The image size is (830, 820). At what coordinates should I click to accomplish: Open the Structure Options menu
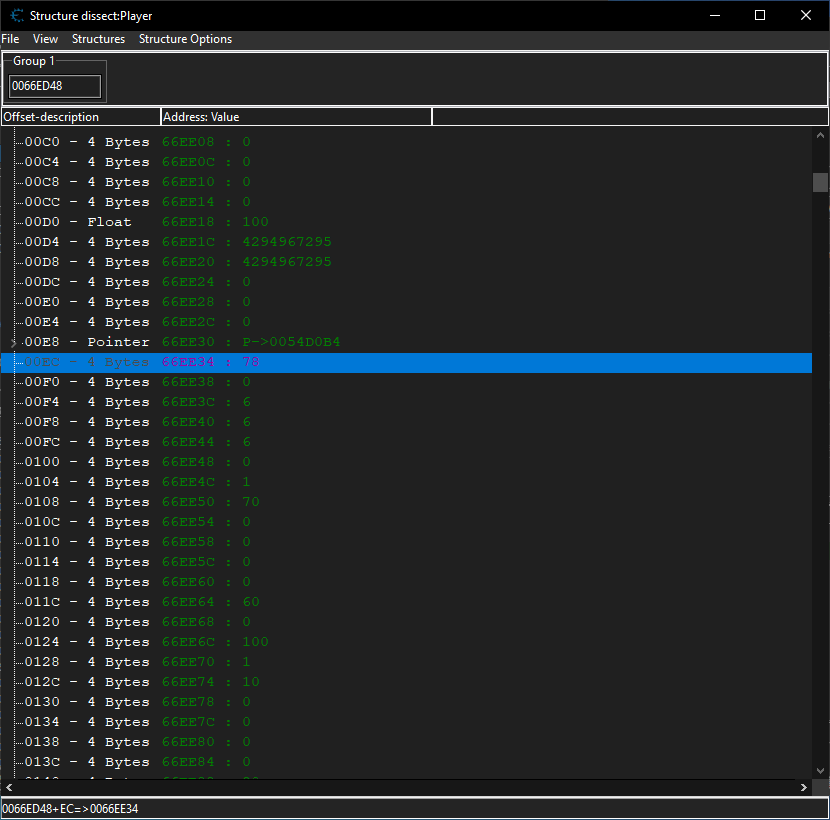[x=185, y=39]
